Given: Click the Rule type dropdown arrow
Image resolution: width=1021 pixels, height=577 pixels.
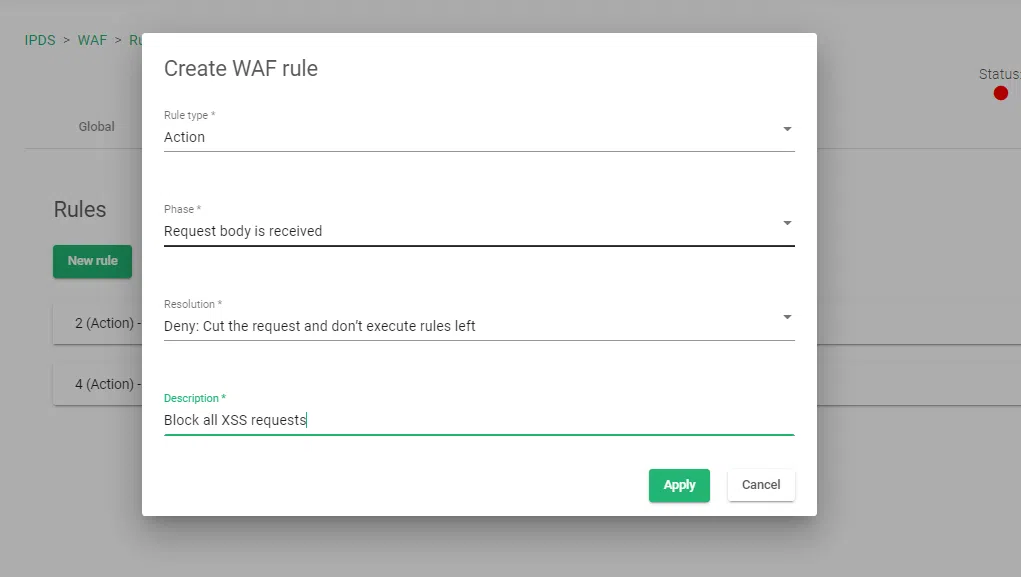Looking at the screenshot, I should 787,129.
